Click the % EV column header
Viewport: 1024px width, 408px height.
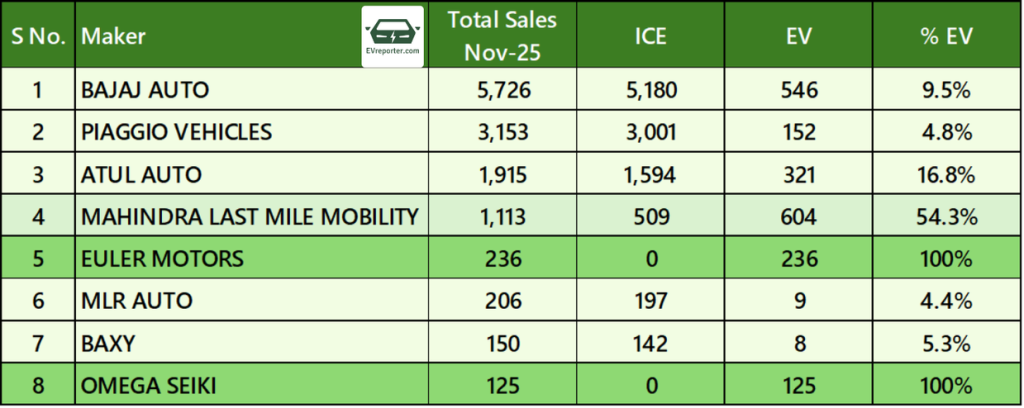947,36
